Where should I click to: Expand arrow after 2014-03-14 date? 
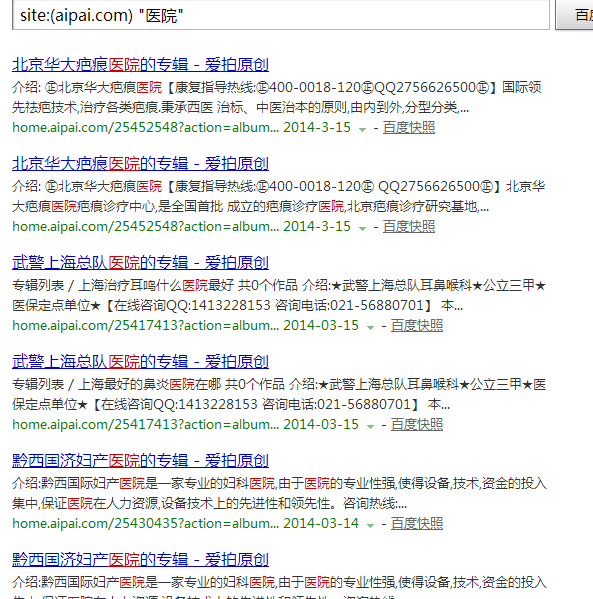(x=370, y=525)
